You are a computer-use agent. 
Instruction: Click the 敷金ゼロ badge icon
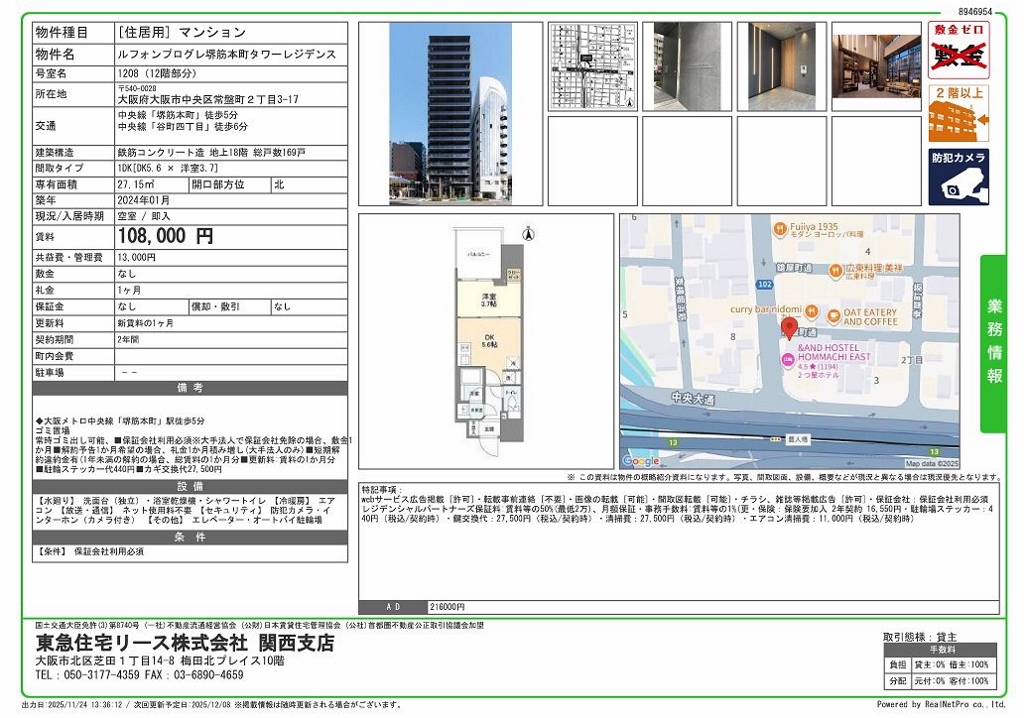point(958,50)
